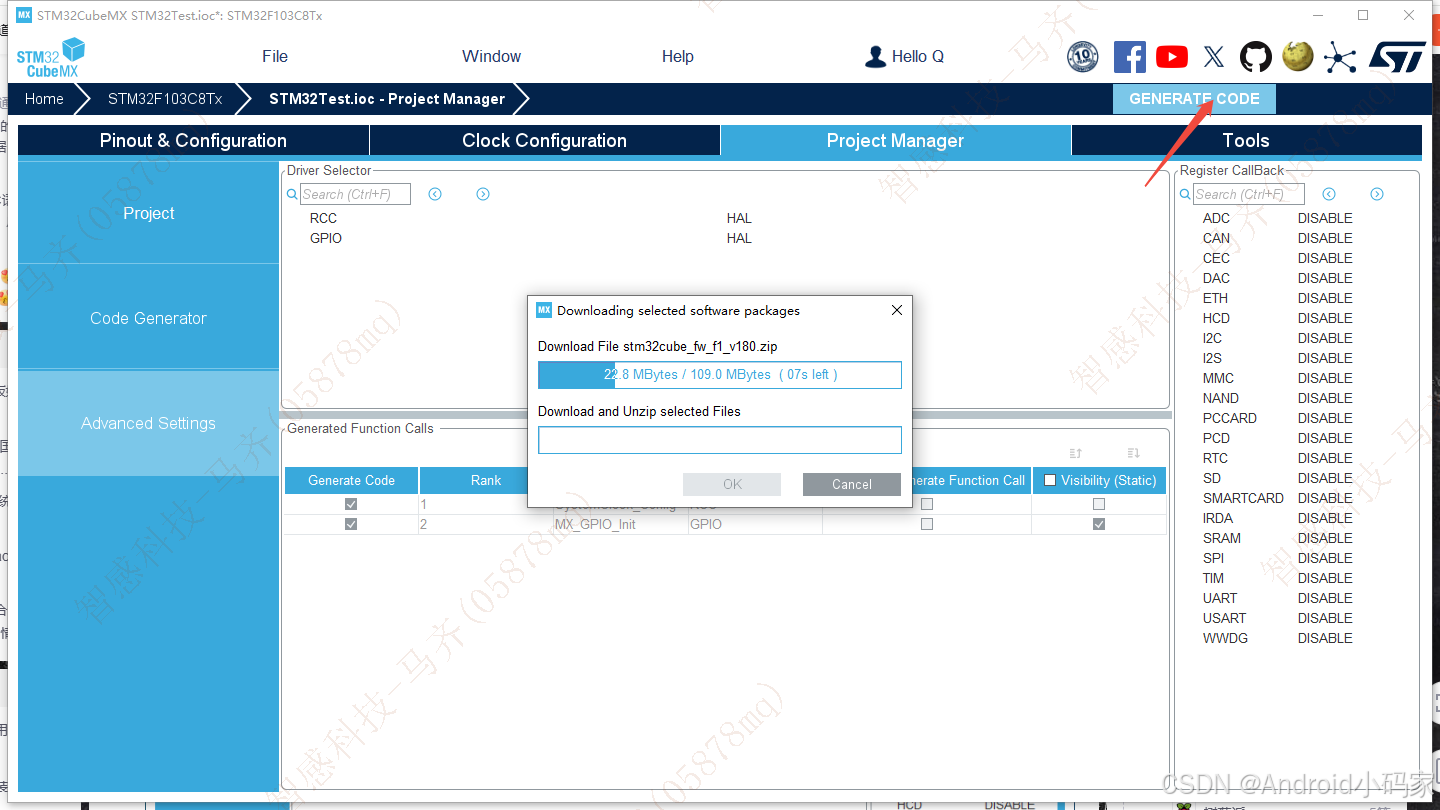Image resolution: width=1440 pixels, height=810 pixels.
Task: Go to Home breadcrumb
Action: tap(44, 99)
